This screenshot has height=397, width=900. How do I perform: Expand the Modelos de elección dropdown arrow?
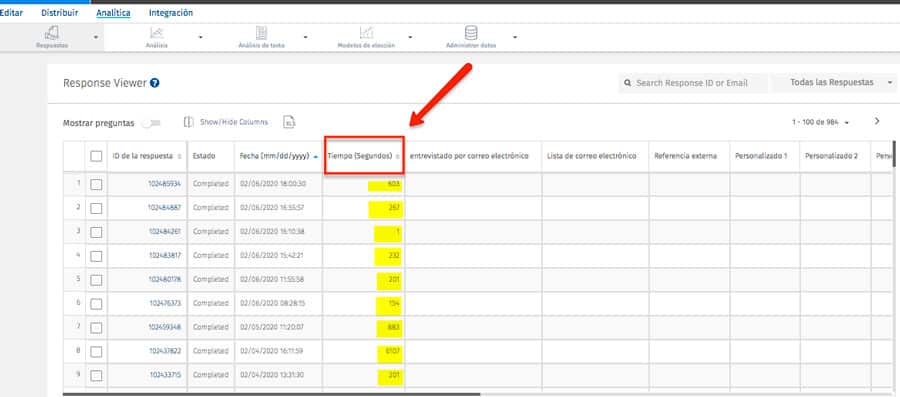(410, 37)
